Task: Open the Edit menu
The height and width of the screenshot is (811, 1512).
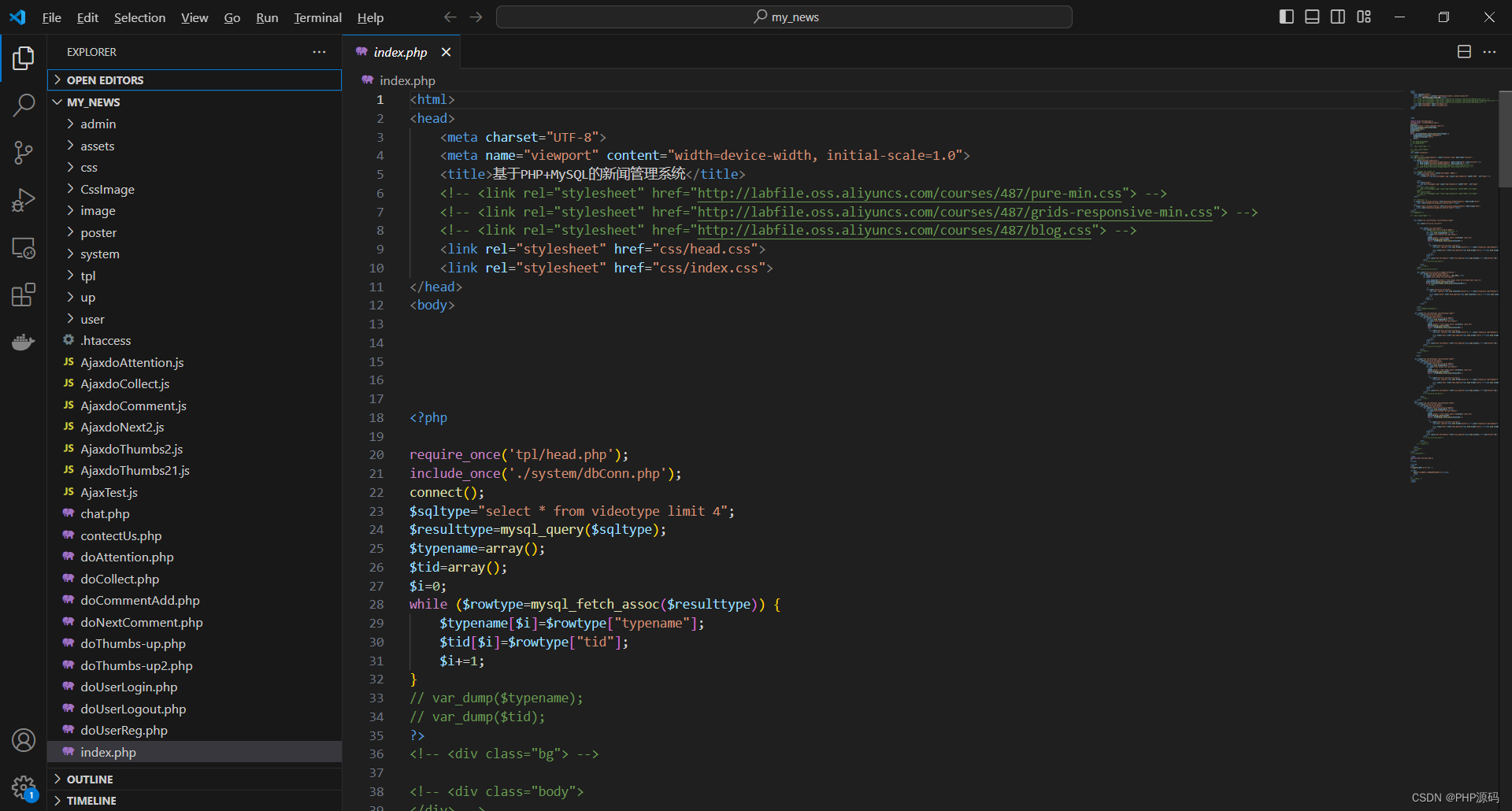Action: 87,17
